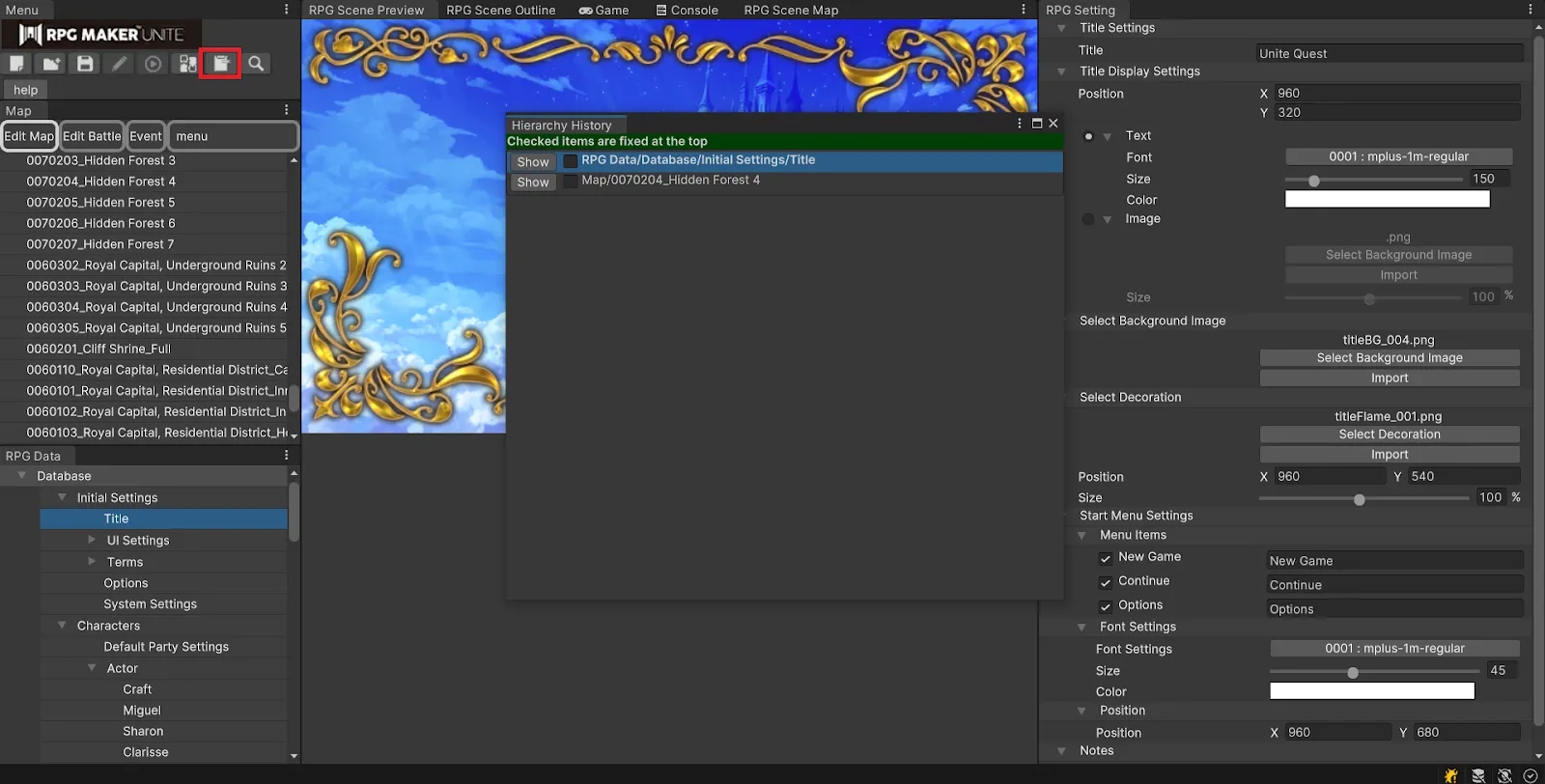Expand the UI Settings tree node
This screenshot has width=1545, height=784.
92,540
